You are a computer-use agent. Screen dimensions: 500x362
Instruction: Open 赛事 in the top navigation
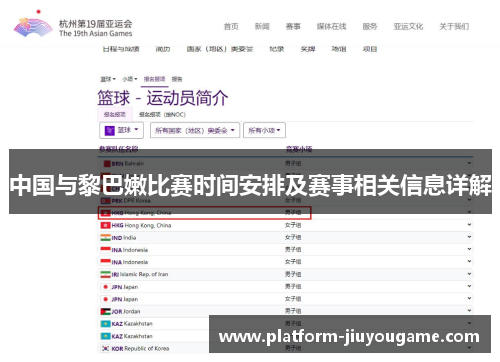coord(293,26)
